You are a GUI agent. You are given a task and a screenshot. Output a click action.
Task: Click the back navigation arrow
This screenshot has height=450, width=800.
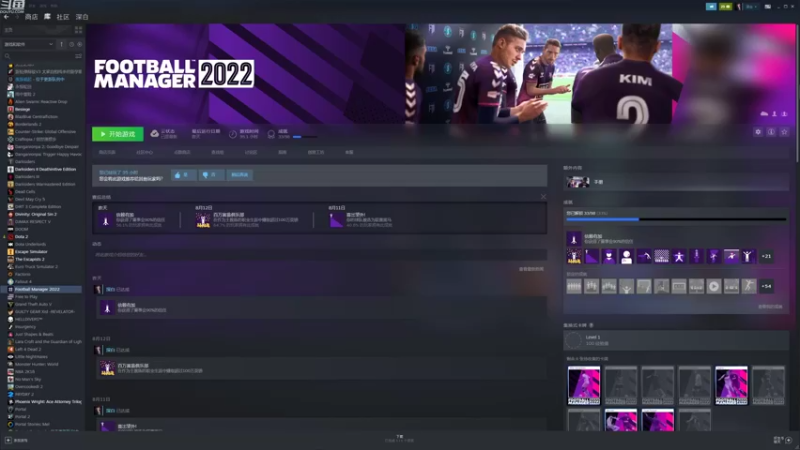point(6,17)
